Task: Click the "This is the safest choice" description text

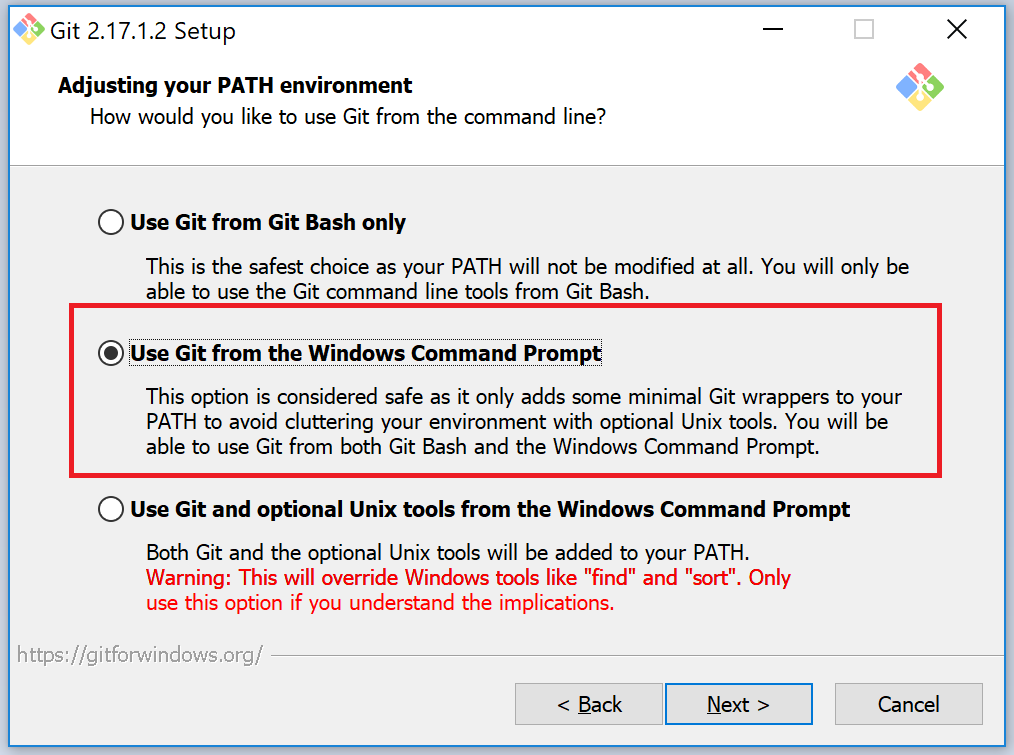Action: point(527,267)
